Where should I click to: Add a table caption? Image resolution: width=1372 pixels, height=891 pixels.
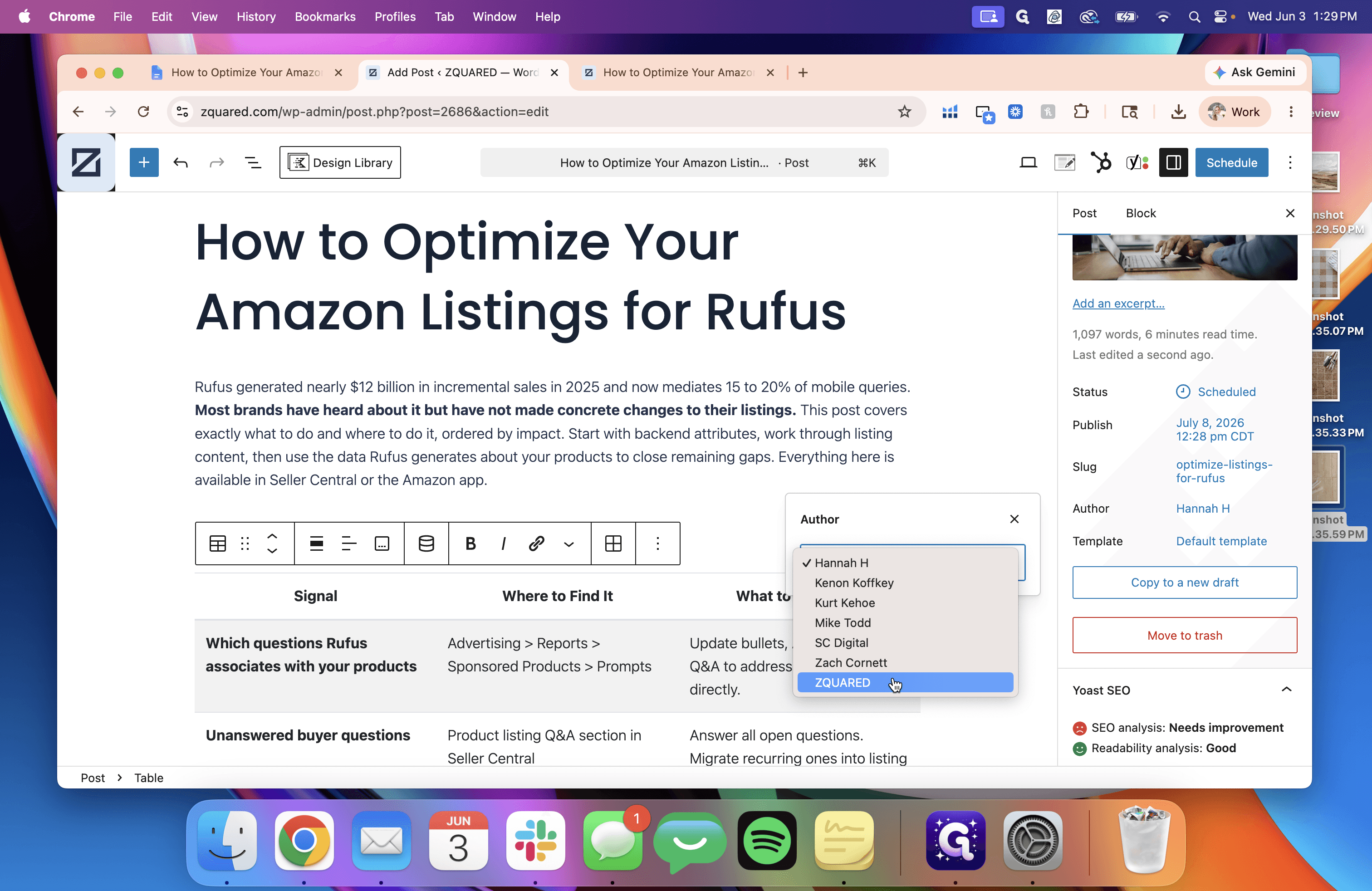382,543
